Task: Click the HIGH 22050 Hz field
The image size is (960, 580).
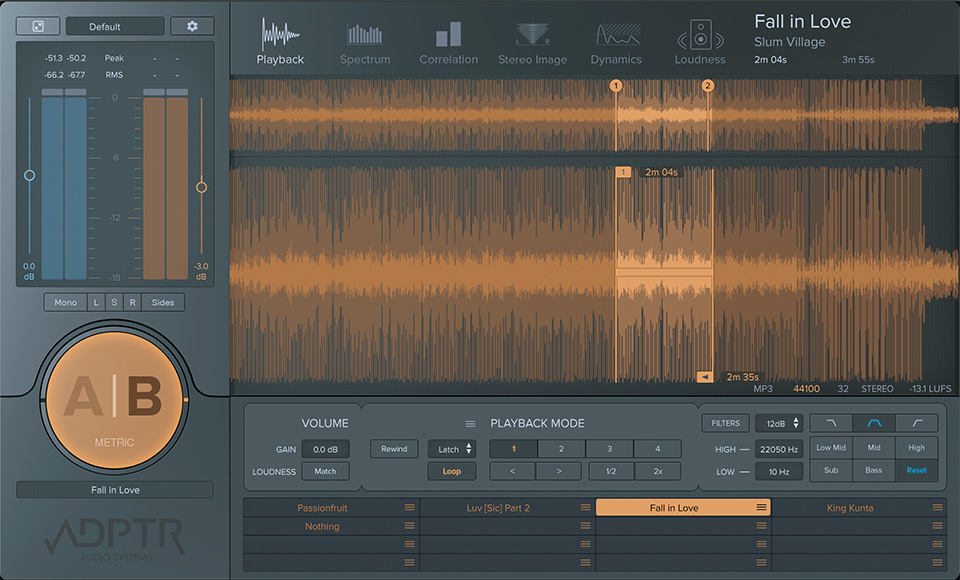Action: click(779, 449)
